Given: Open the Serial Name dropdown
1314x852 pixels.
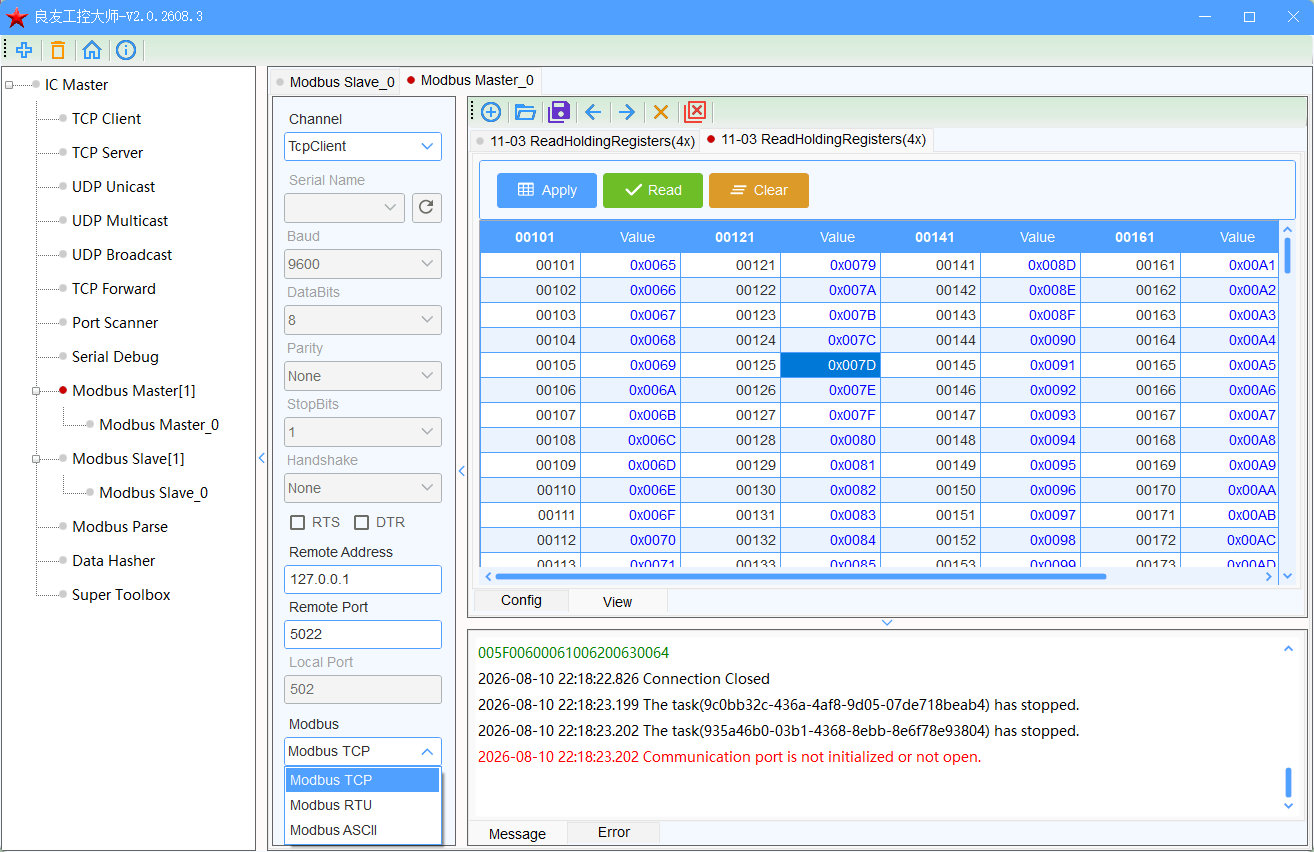Looking at the screenshot, I should (x=345, y=208).
